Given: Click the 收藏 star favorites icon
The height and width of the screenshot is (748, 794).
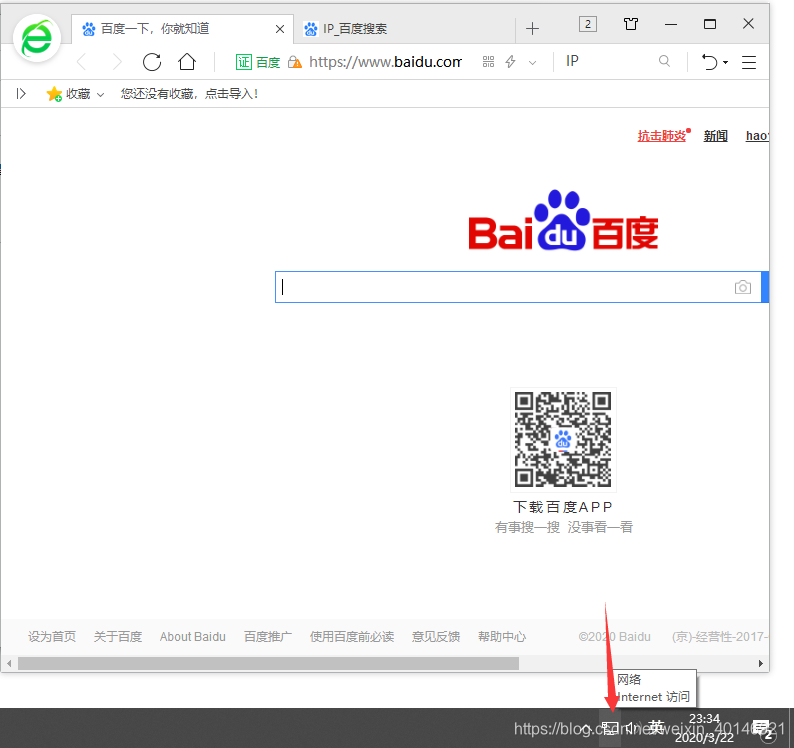Looking at the screenshot, I should [54, 94].
